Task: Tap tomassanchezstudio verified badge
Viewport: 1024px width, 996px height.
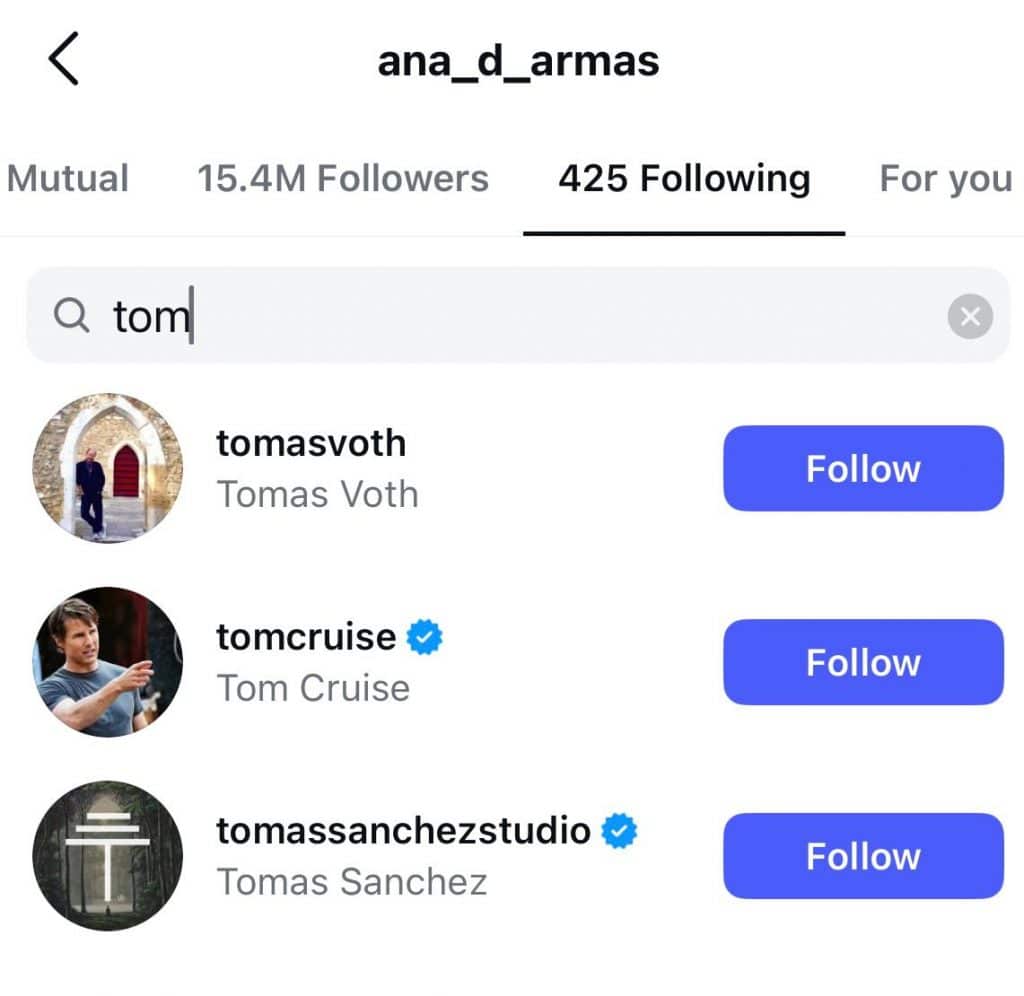Action: (620, 830)
